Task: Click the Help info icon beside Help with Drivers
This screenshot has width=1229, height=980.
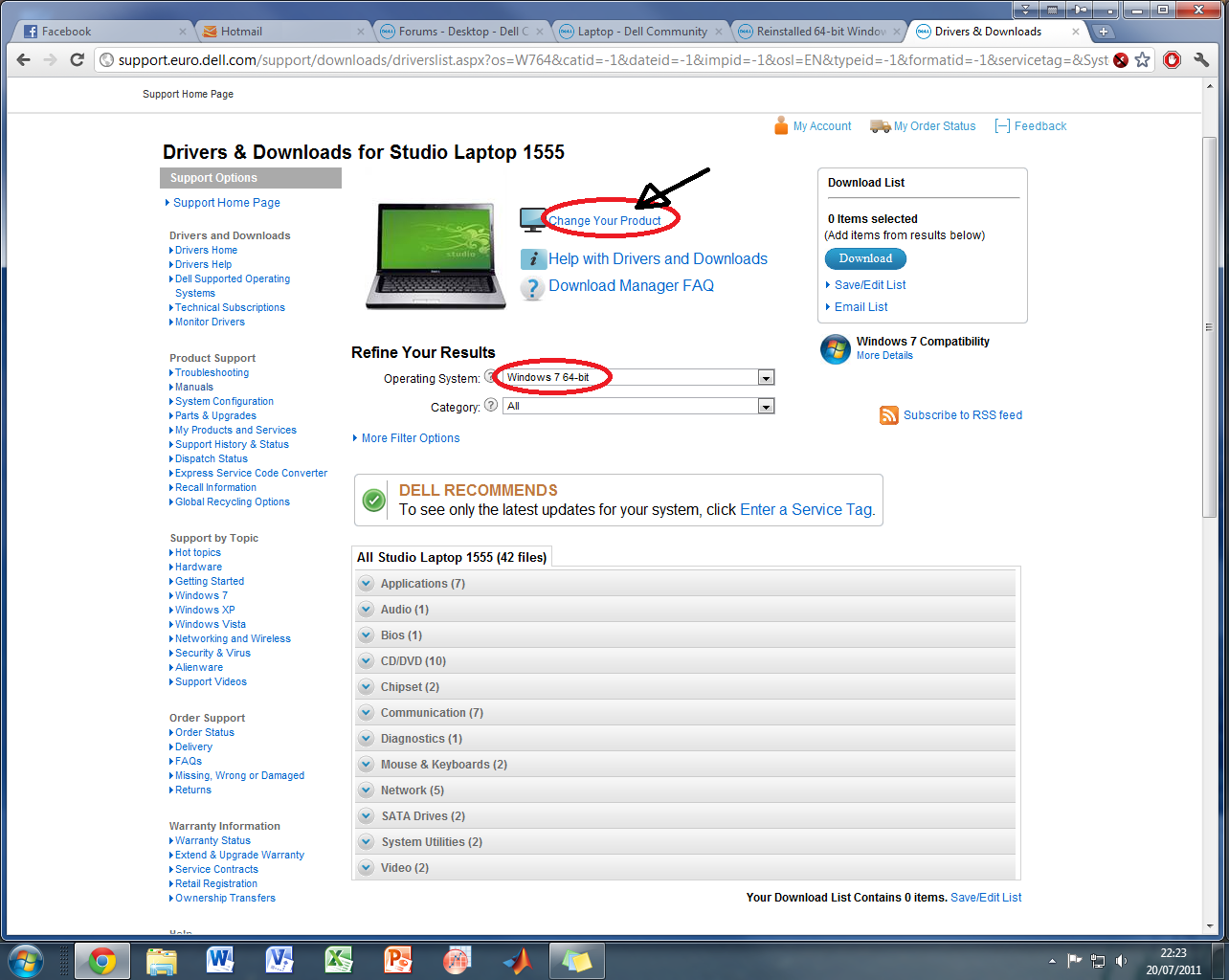Action: (533, 259)
